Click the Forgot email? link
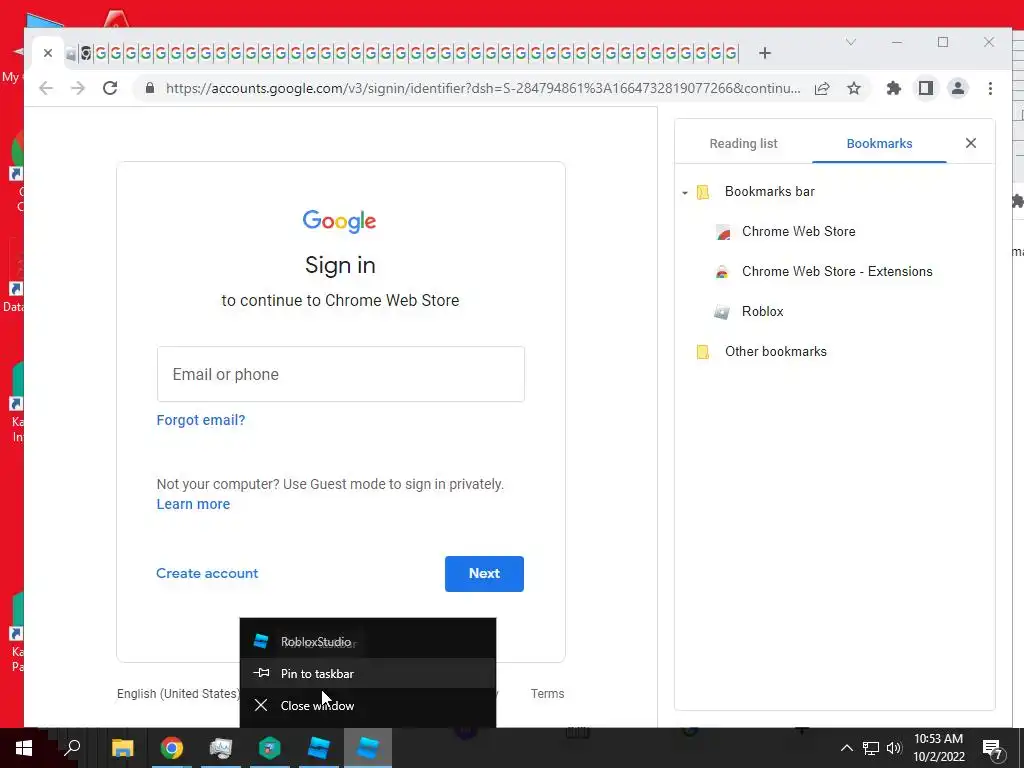The height and width of the screenshot is (768, 1024). [201, 420]
